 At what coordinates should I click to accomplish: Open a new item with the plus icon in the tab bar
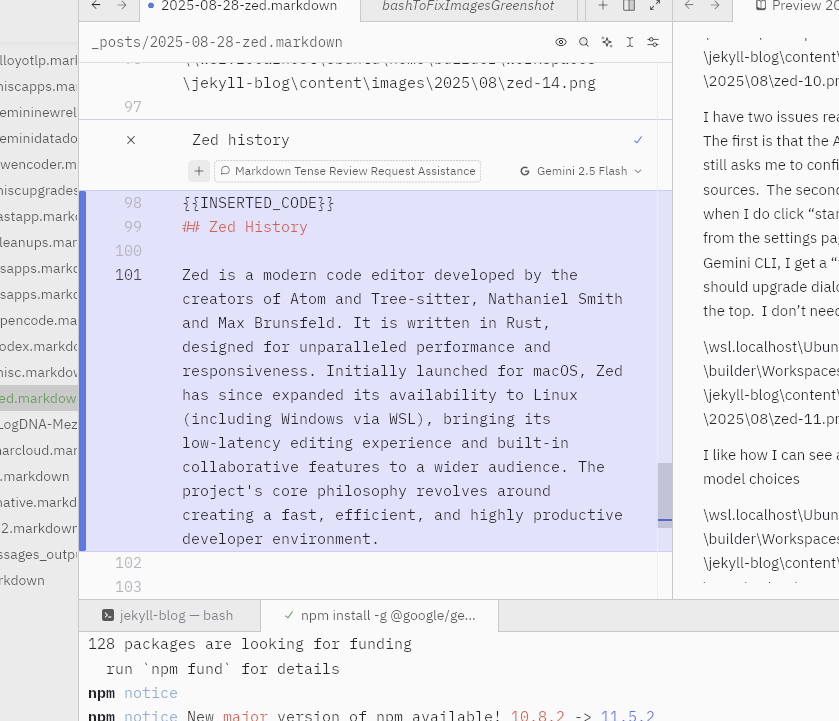602,5
